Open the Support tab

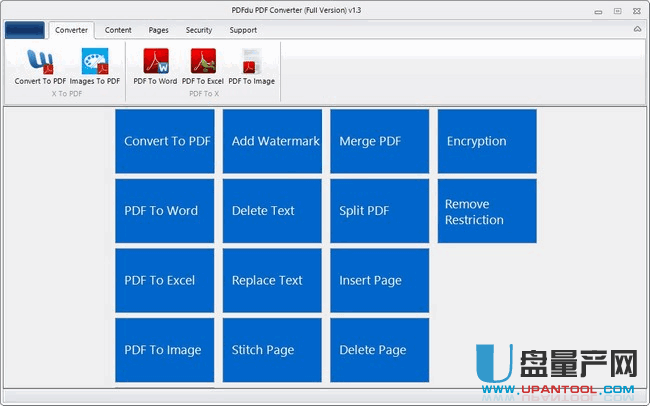point(243,31)
